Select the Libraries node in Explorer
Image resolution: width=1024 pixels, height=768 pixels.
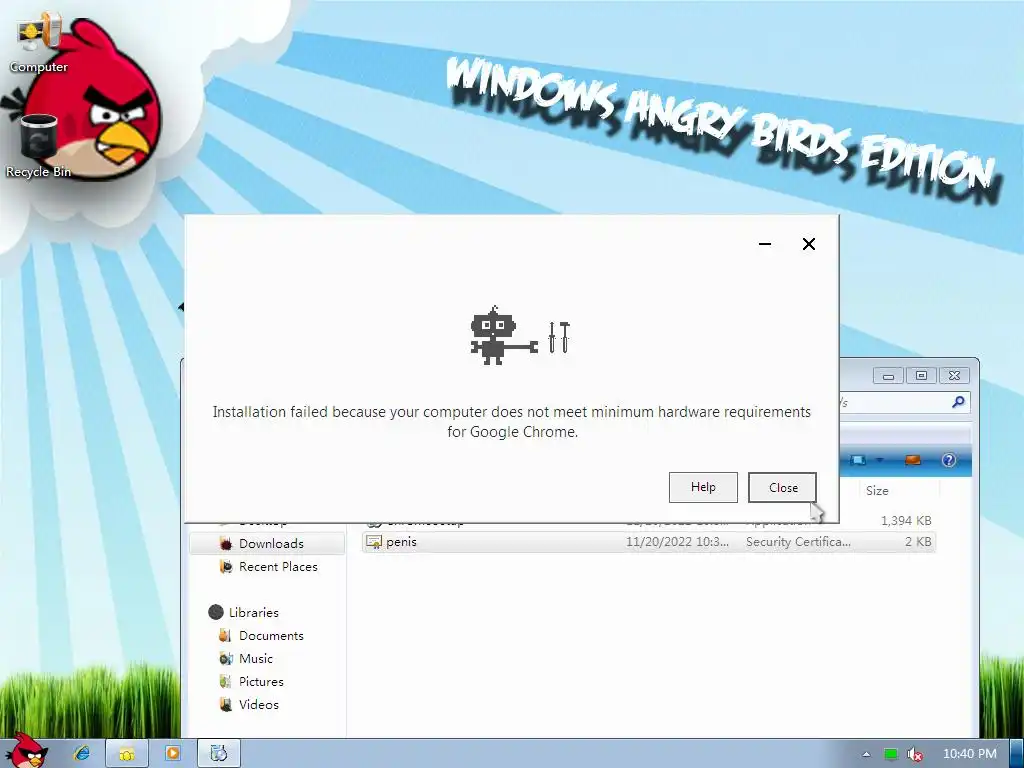(x=253, y=613)
